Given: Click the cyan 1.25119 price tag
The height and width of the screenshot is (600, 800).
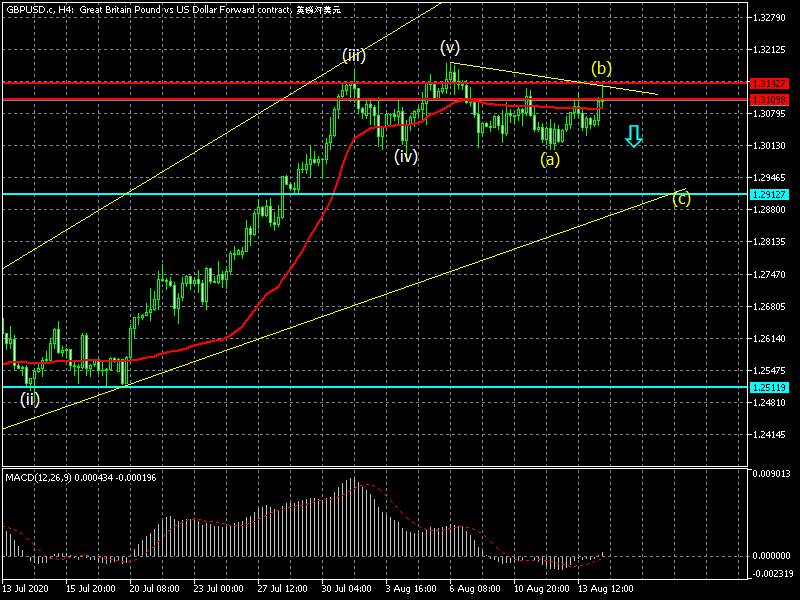Looking at the screenshot, I should click(x=769, y=387).
